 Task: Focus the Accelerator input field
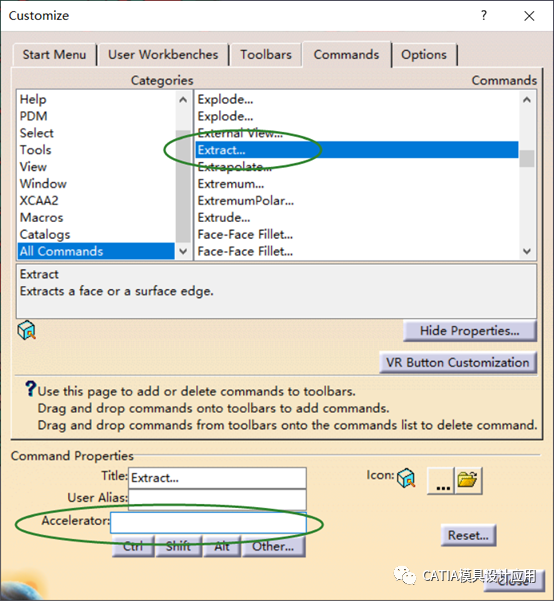pos(208,522)
